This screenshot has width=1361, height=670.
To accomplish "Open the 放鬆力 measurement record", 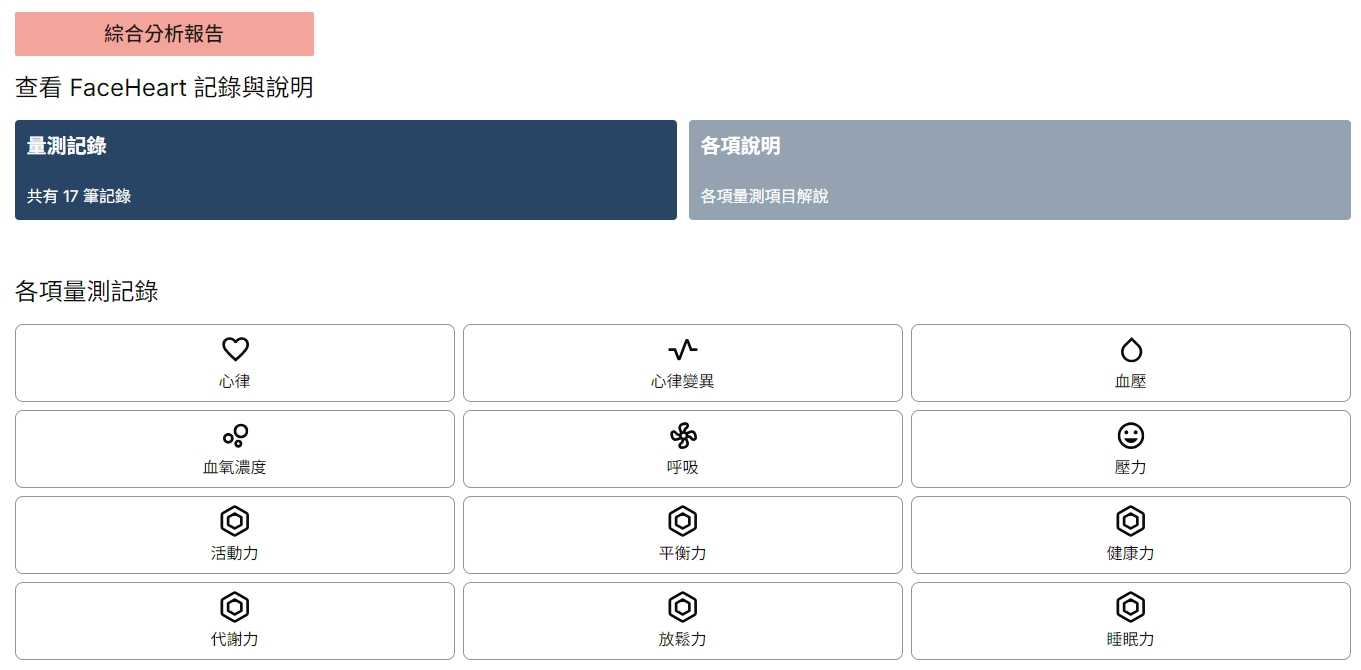I will [683, 621].
